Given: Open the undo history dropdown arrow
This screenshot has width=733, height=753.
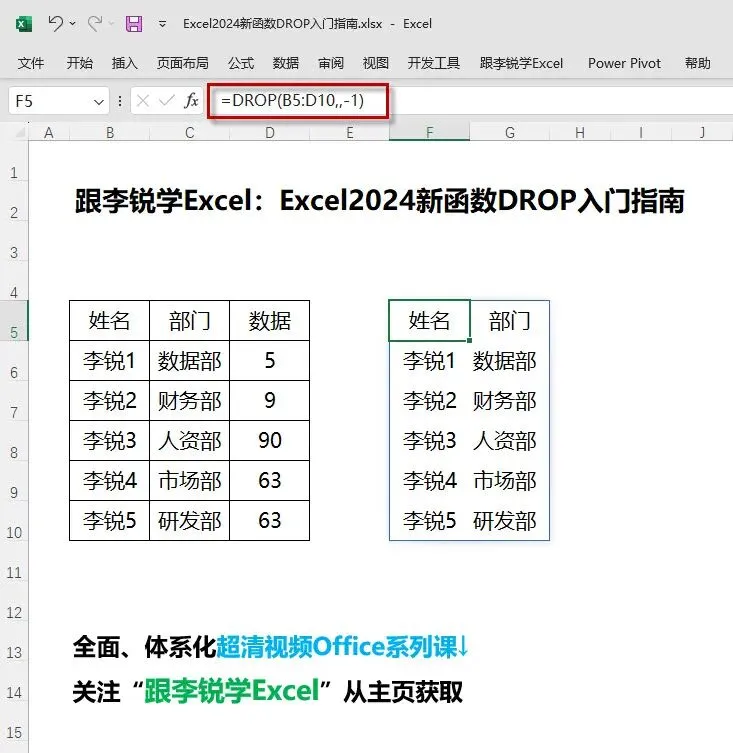Looking at the screenshot, I should click(x=73, y=23).
